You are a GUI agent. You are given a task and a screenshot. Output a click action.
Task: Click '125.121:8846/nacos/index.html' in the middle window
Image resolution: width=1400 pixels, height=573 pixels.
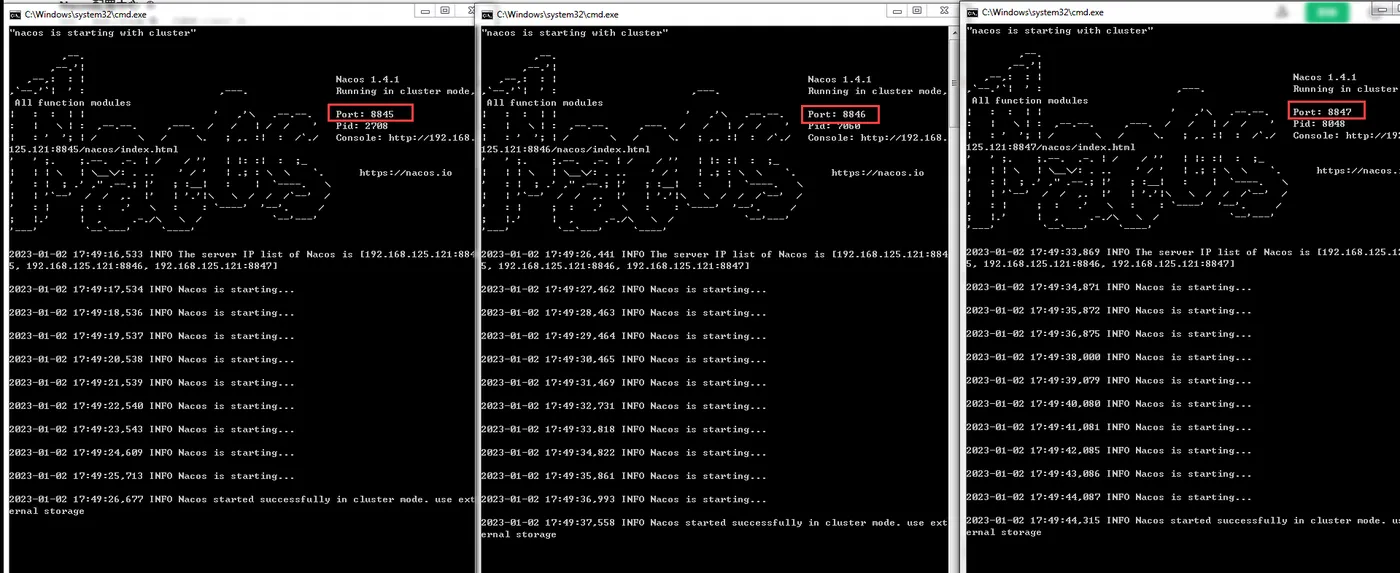[565, 149]
